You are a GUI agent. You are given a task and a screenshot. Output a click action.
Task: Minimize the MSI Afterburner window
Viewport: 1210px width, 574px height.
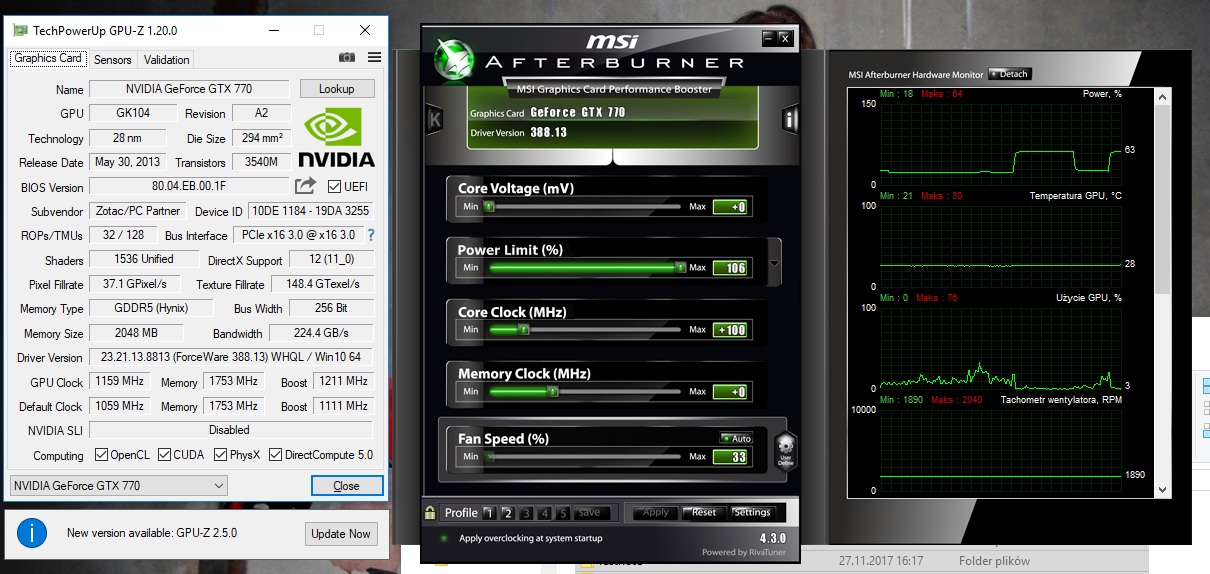coord(768,38)
